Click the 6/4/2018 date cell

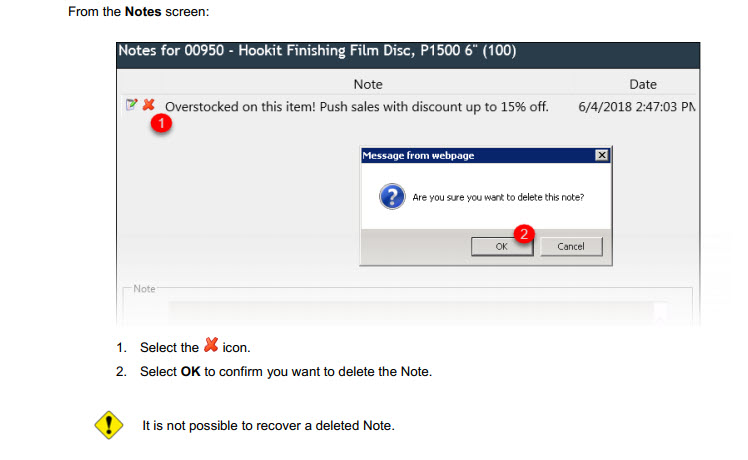point(636,106)
